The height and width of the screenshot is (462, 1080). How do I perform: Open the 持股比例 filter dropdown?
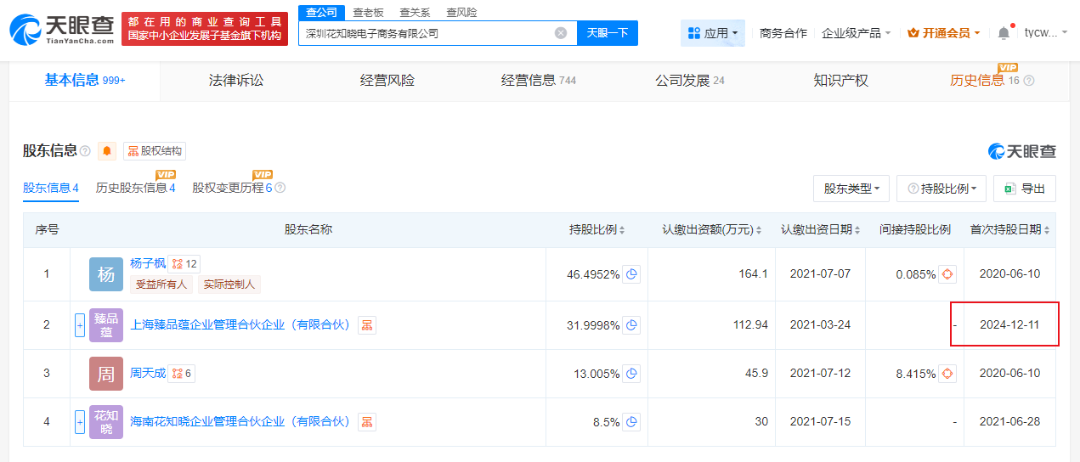click(942, 189)
